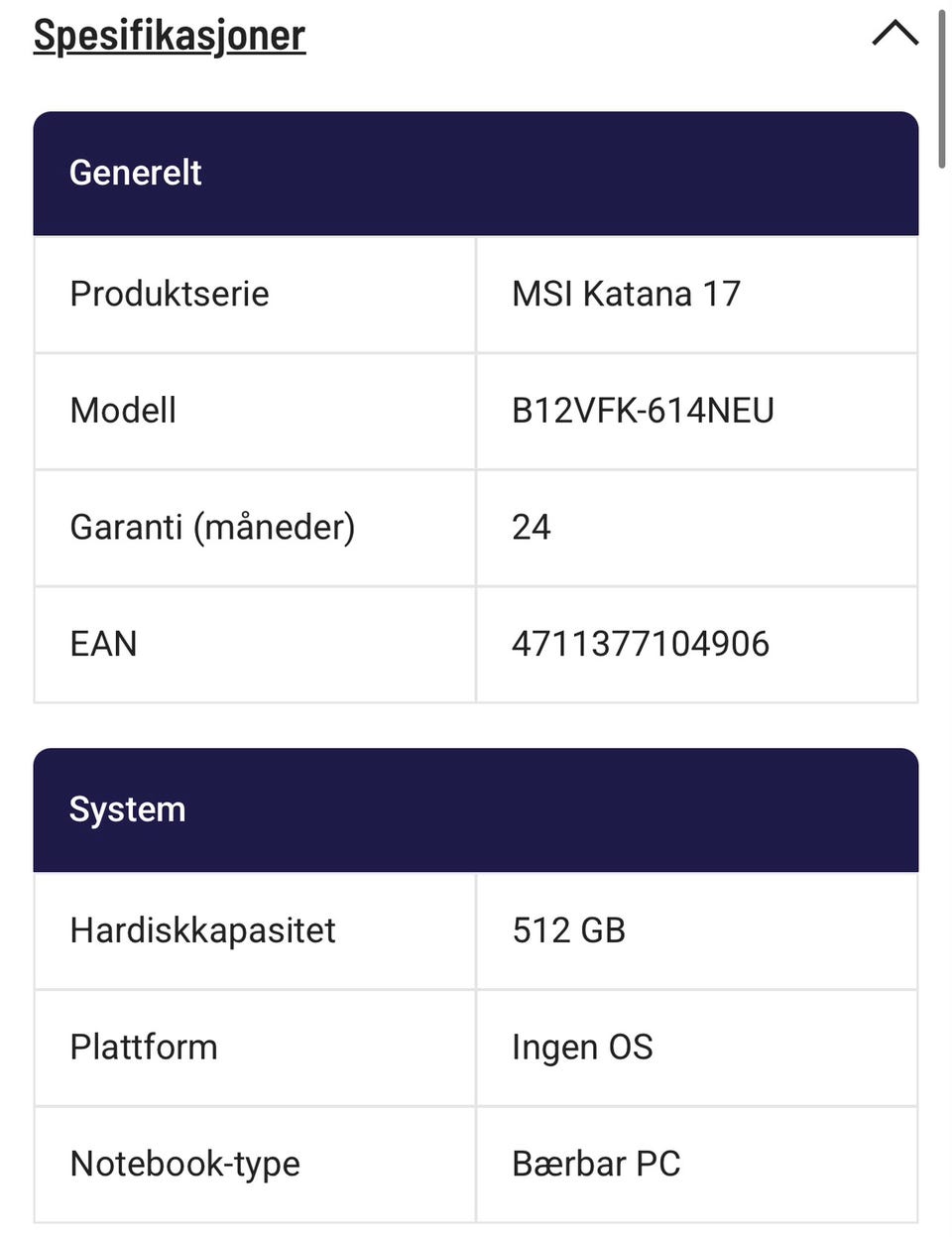The image size is (952, 1237).
Task: Click the page scrollbar on the right edge
Action: pos(942,89)
